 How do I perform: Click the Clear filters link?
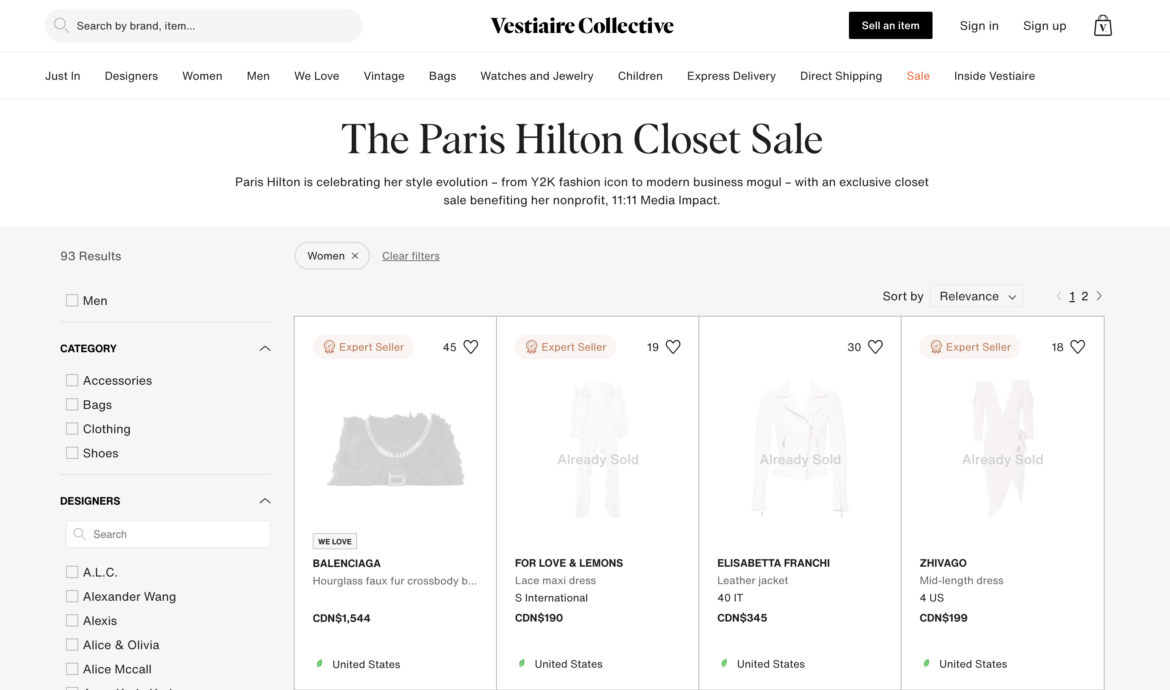click(x=410, y=255)
